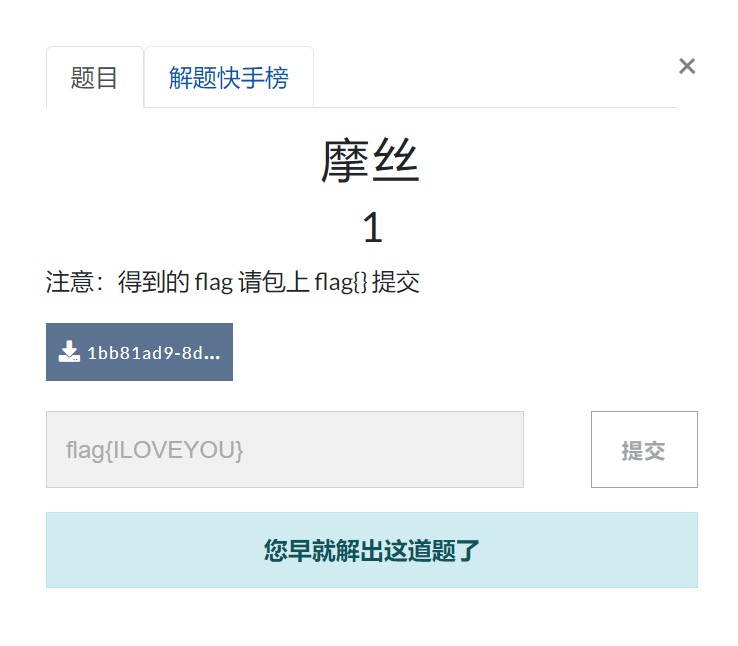This screenshot has width=738, height=646.
Task: Focus the flag{ILOVEYOU} input field
Action: tap(285, 449)
